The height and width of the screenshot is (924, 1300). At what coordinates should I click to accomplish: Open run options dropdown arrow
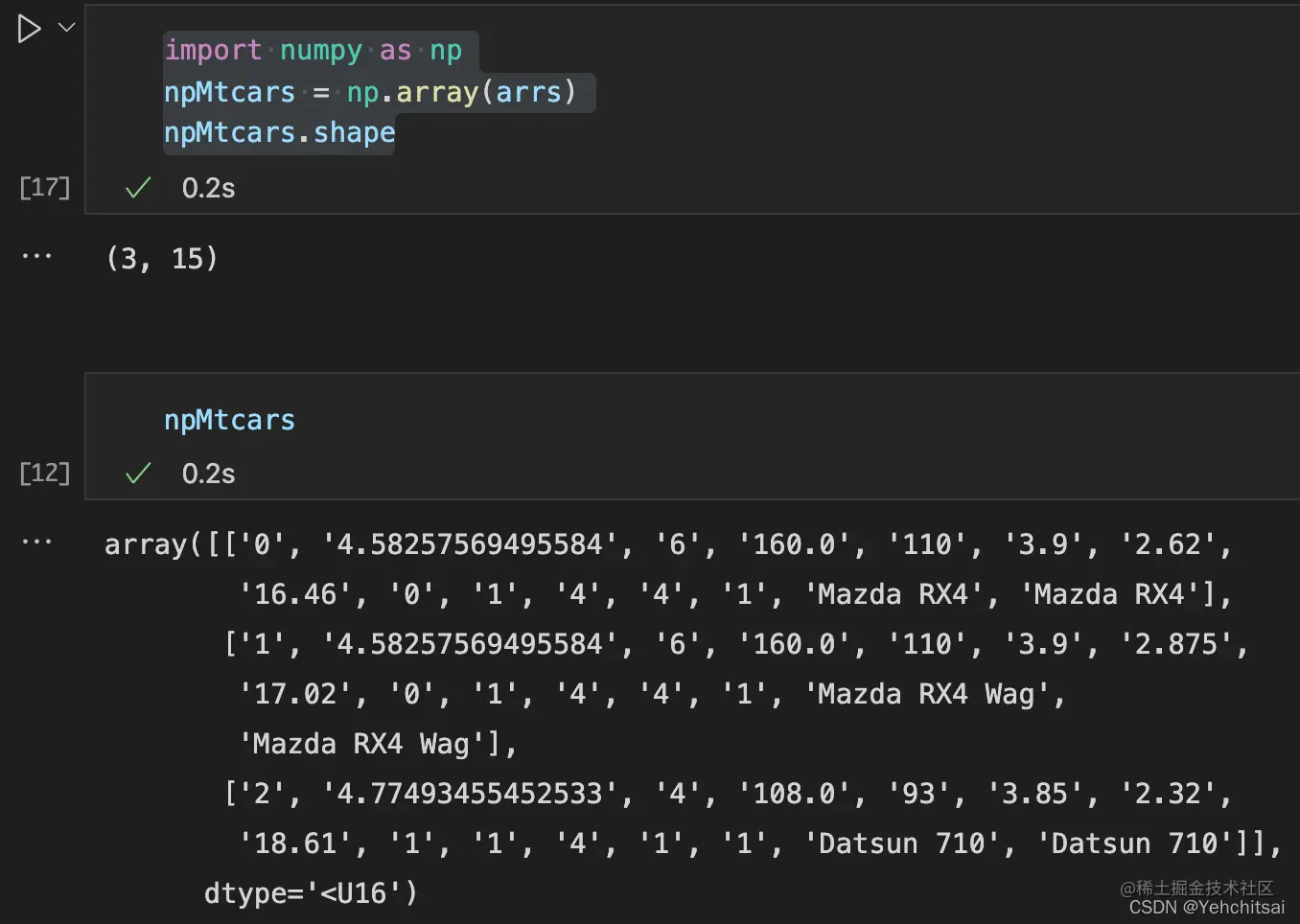click(67, 28)
